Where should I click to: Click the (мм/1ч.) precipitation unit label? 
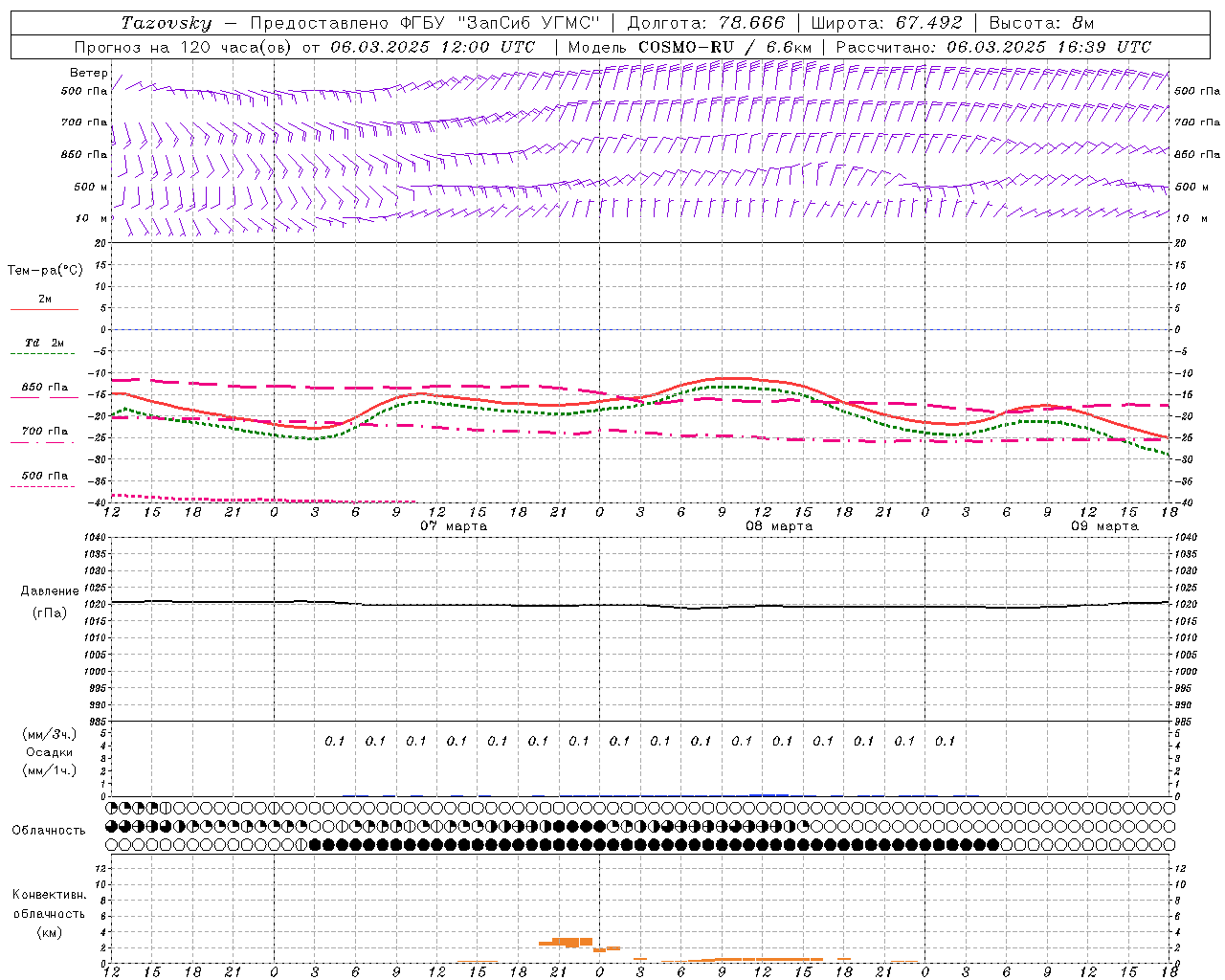pos(49,770)
